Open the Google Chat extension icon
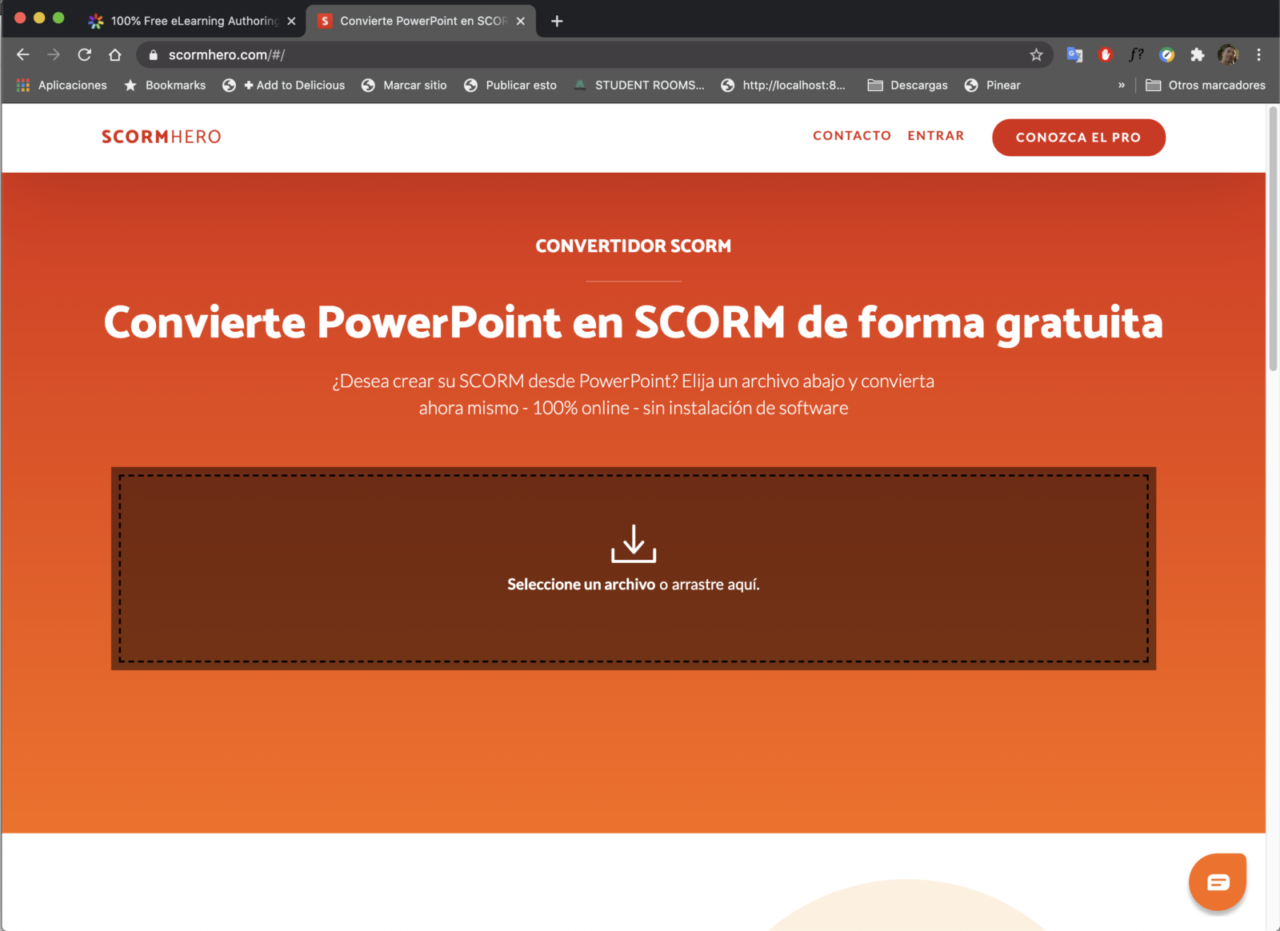1280x931 pixels. tap(1166, 55)
